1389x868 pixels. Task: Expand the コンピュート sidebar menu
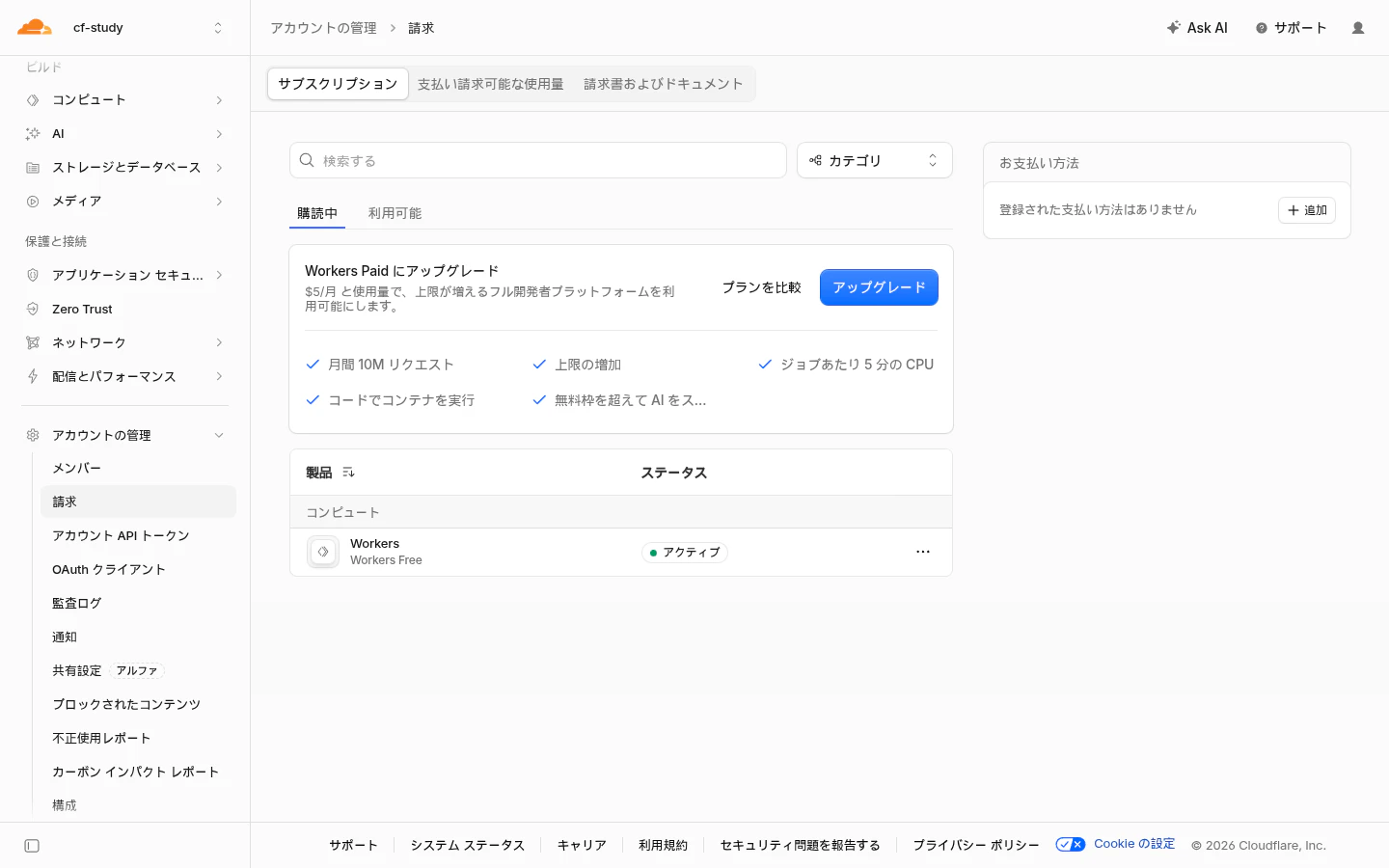219,100
